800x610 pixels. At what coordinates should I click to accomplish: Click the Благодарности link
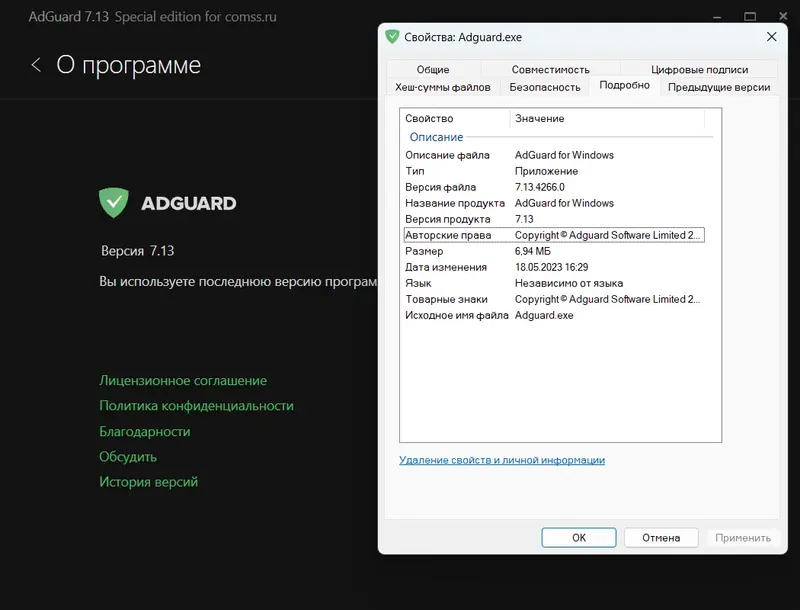click(x=145, y=431)
